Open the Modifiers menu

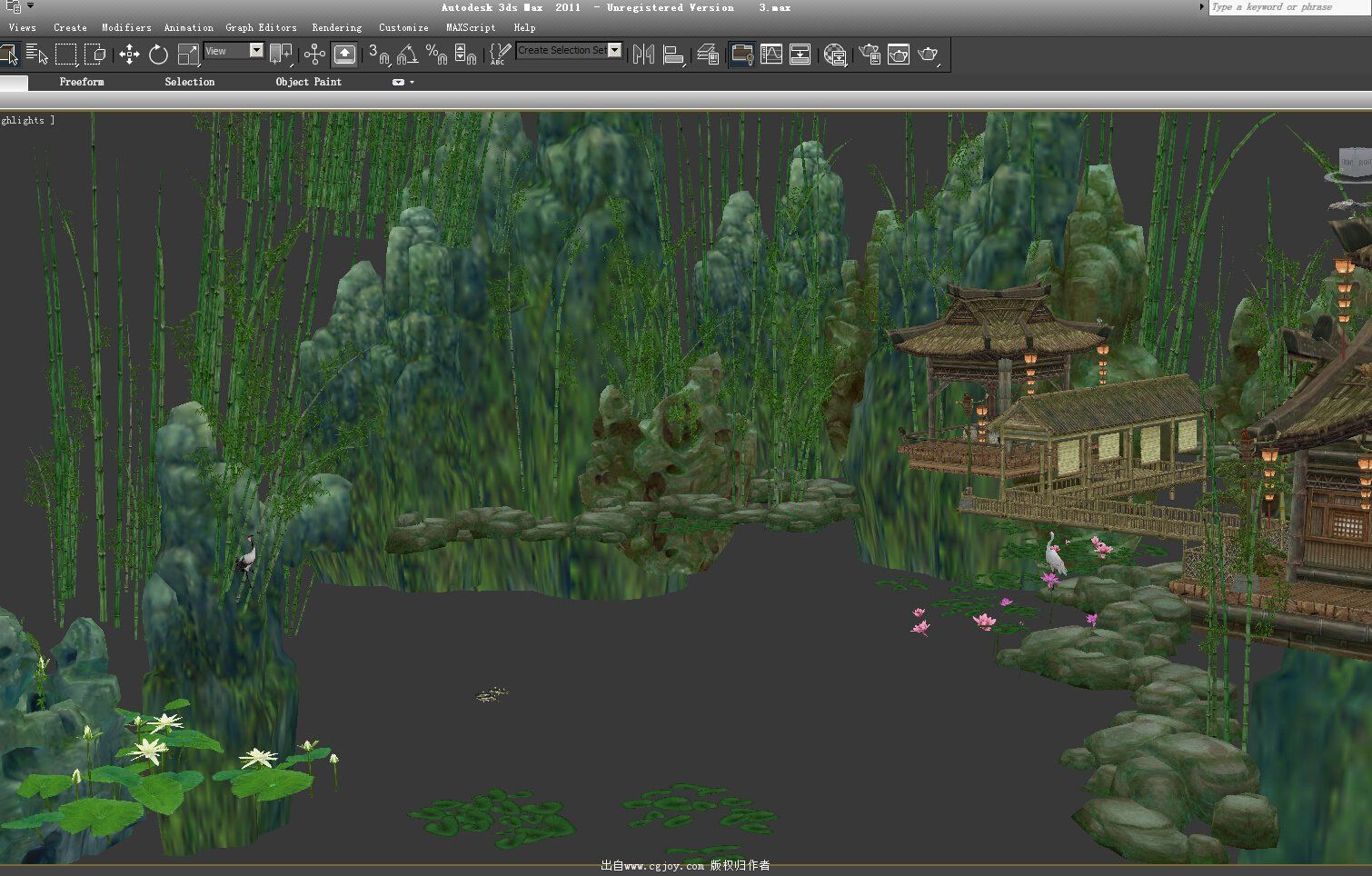point(126,28)
